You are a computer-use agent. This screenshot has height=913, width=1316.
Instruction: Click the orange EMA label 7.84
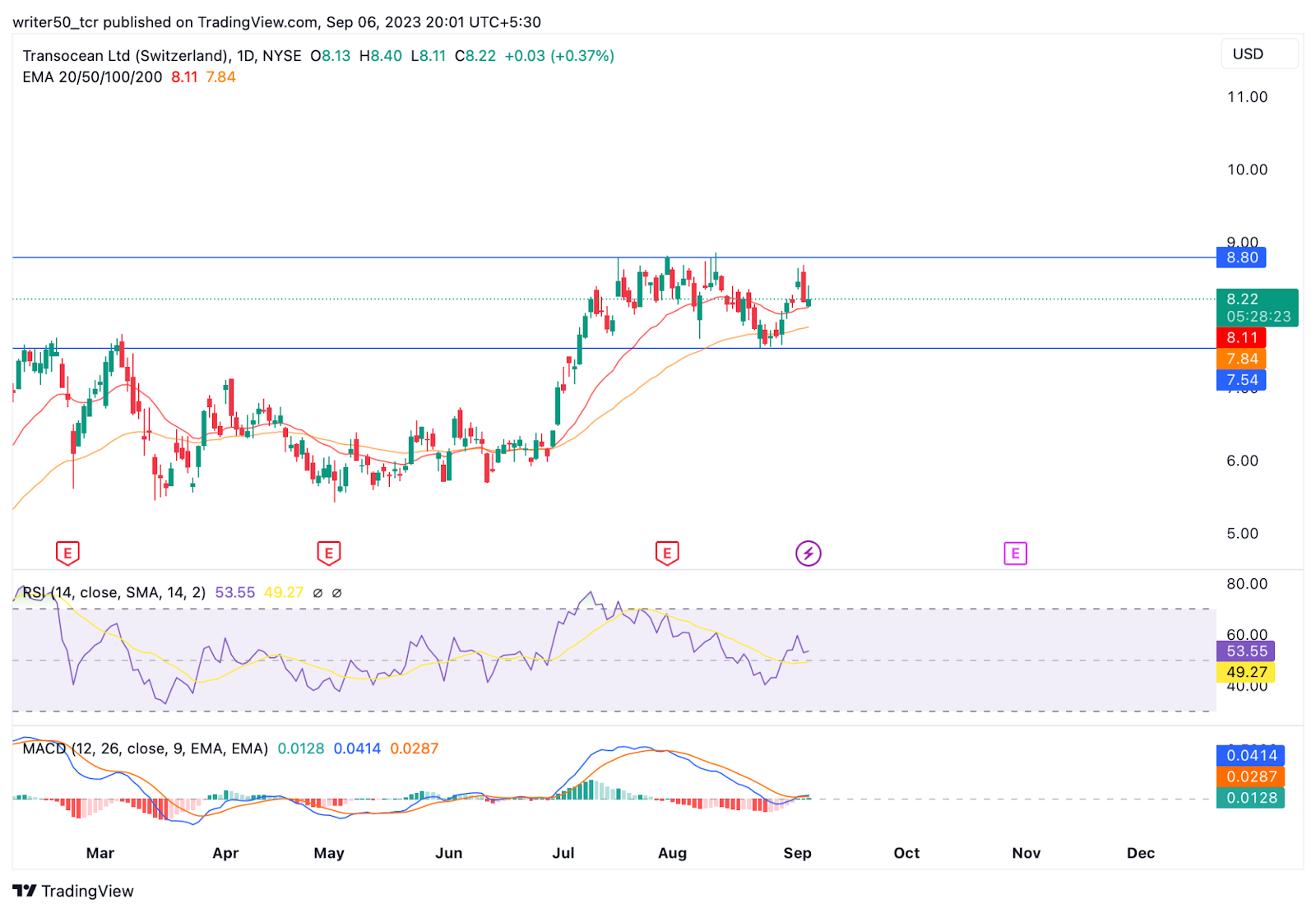pyautogui.click(x=1241, y=359)
